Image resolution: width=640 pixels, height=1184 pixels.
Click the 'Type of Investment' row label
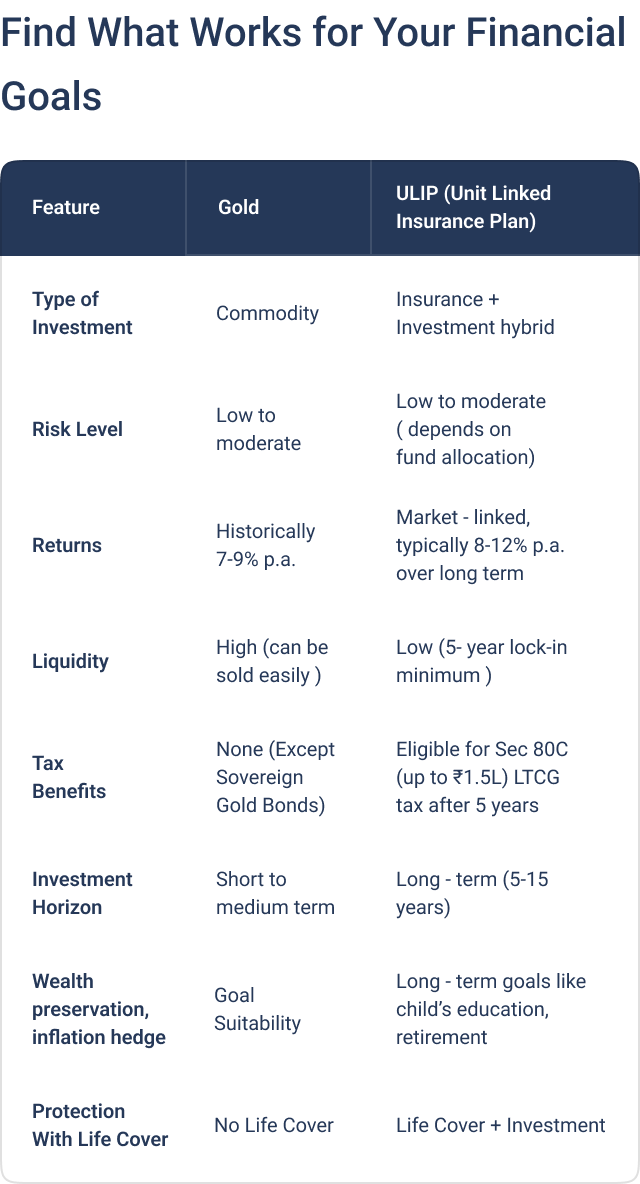pos(82,313)
